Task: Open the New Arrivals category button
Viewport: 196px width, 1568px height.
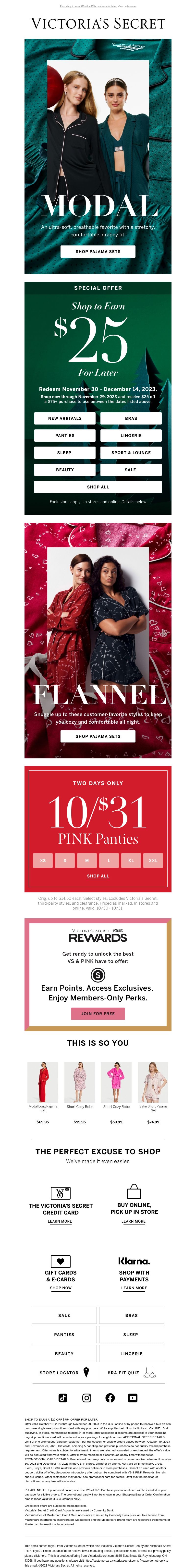Action: click(x=65, y=418)
